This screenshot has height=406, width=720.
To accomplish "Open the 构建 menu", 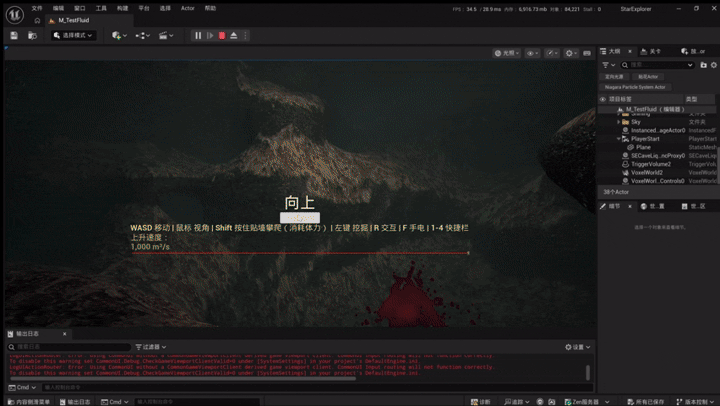I will [x=122, y=8].
